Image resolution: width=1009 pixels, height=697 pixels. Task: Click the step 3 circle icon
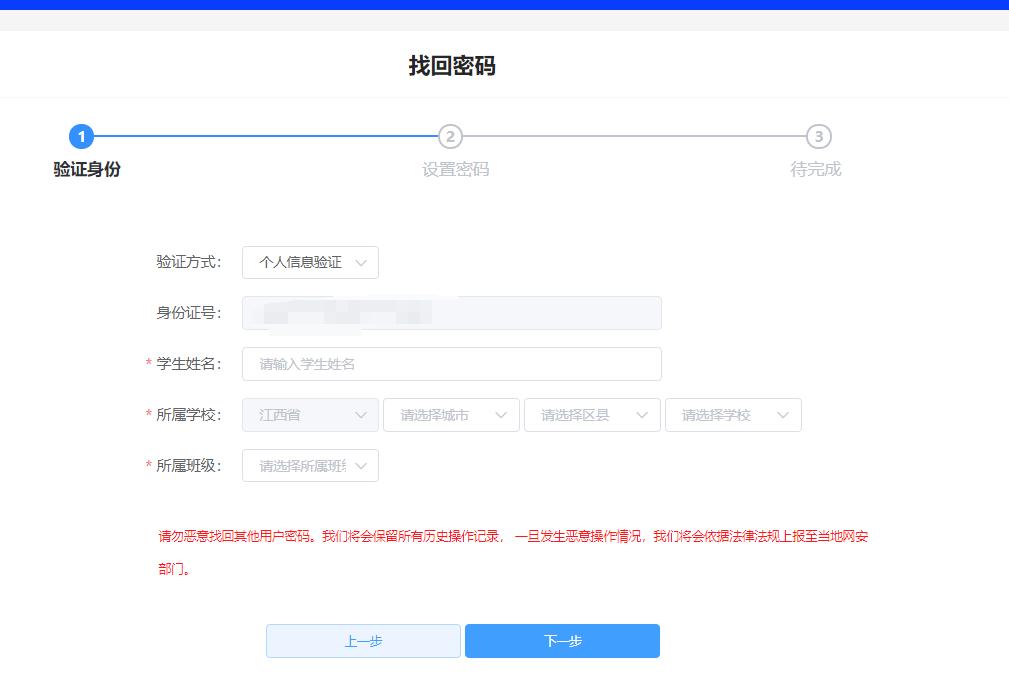[x=819, y=137]
